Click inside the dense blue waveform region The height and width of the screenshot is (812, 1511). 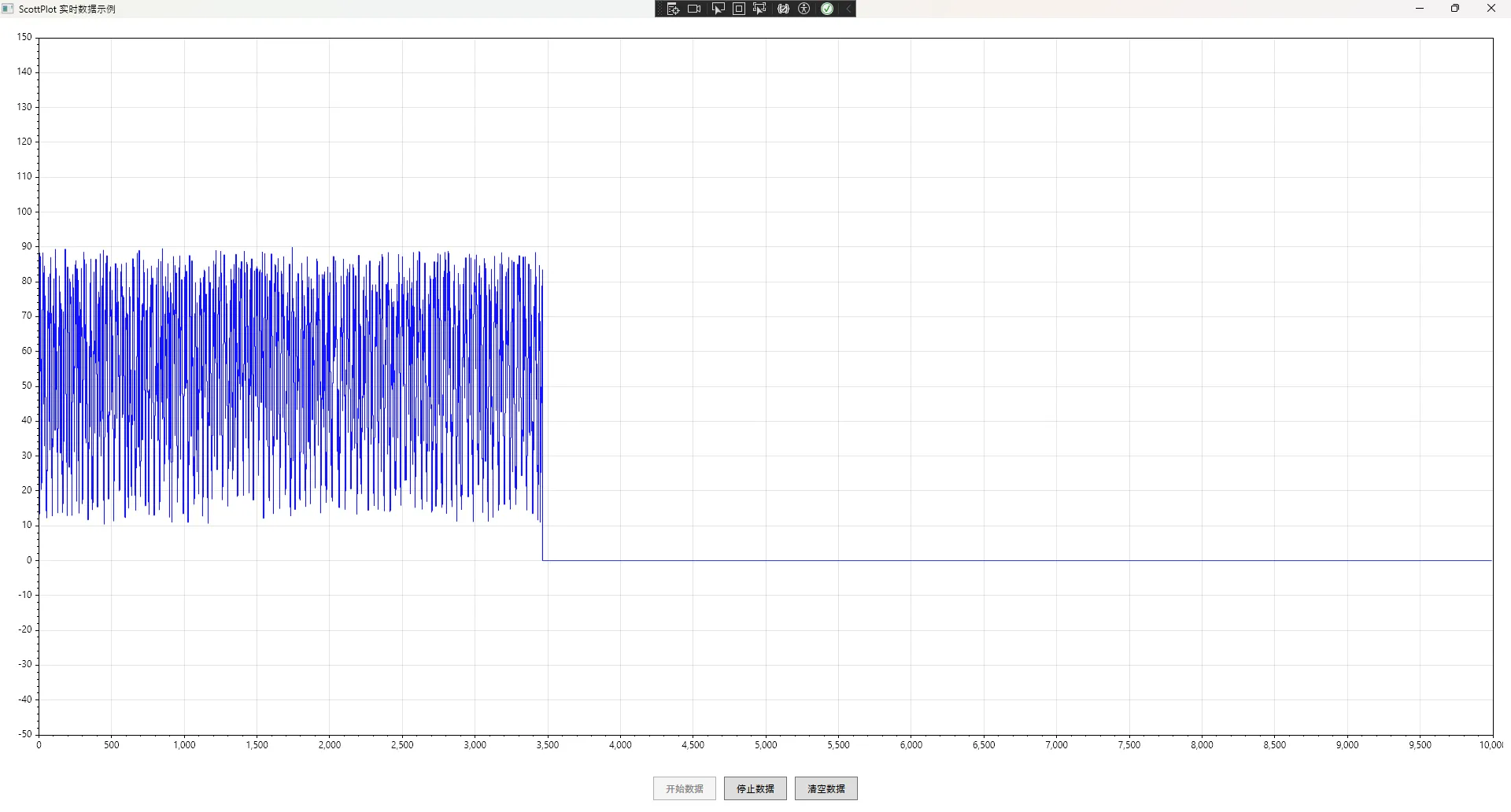291,386
